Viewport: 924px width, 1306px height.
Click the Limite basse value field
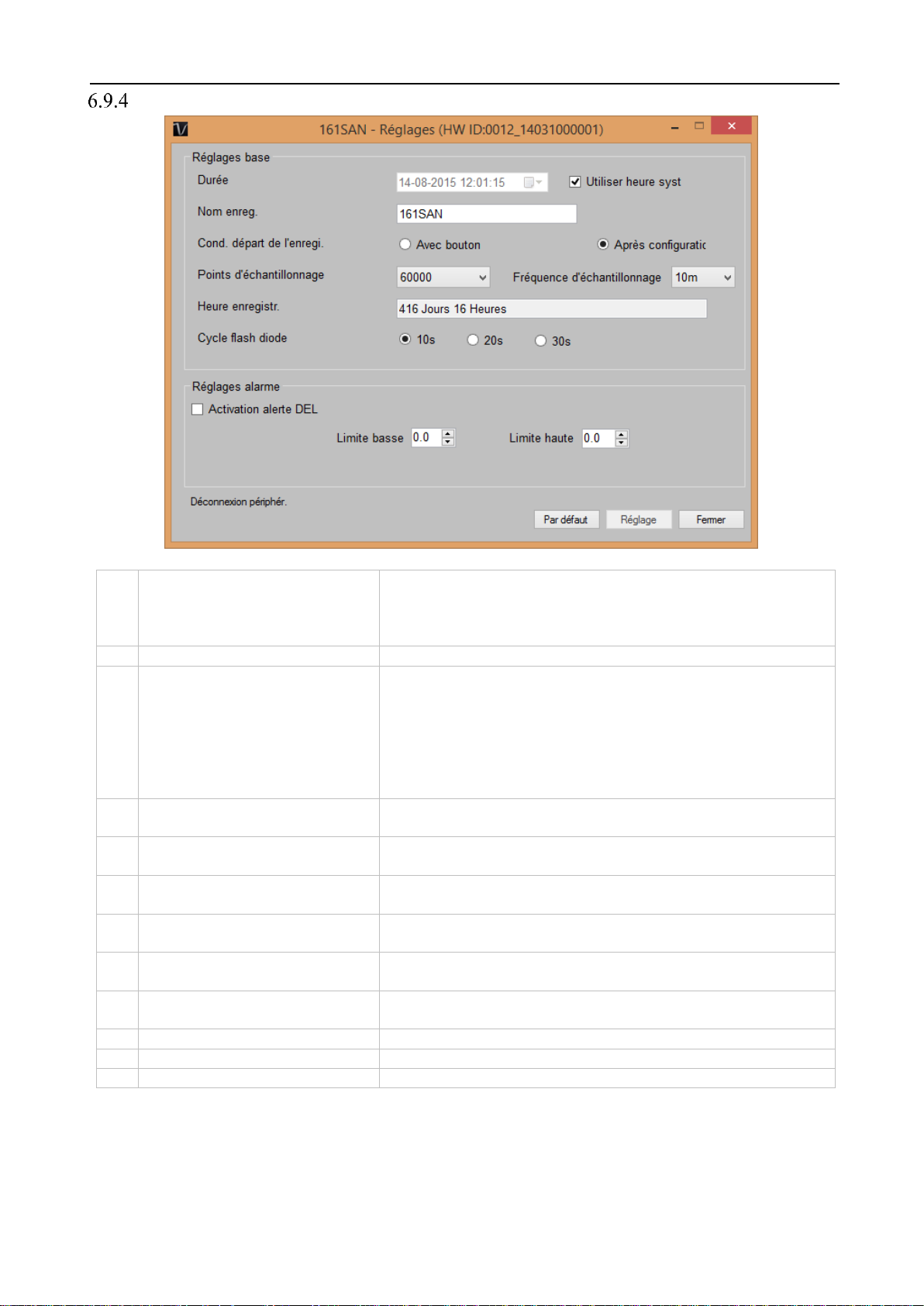(x=426, y=438)
